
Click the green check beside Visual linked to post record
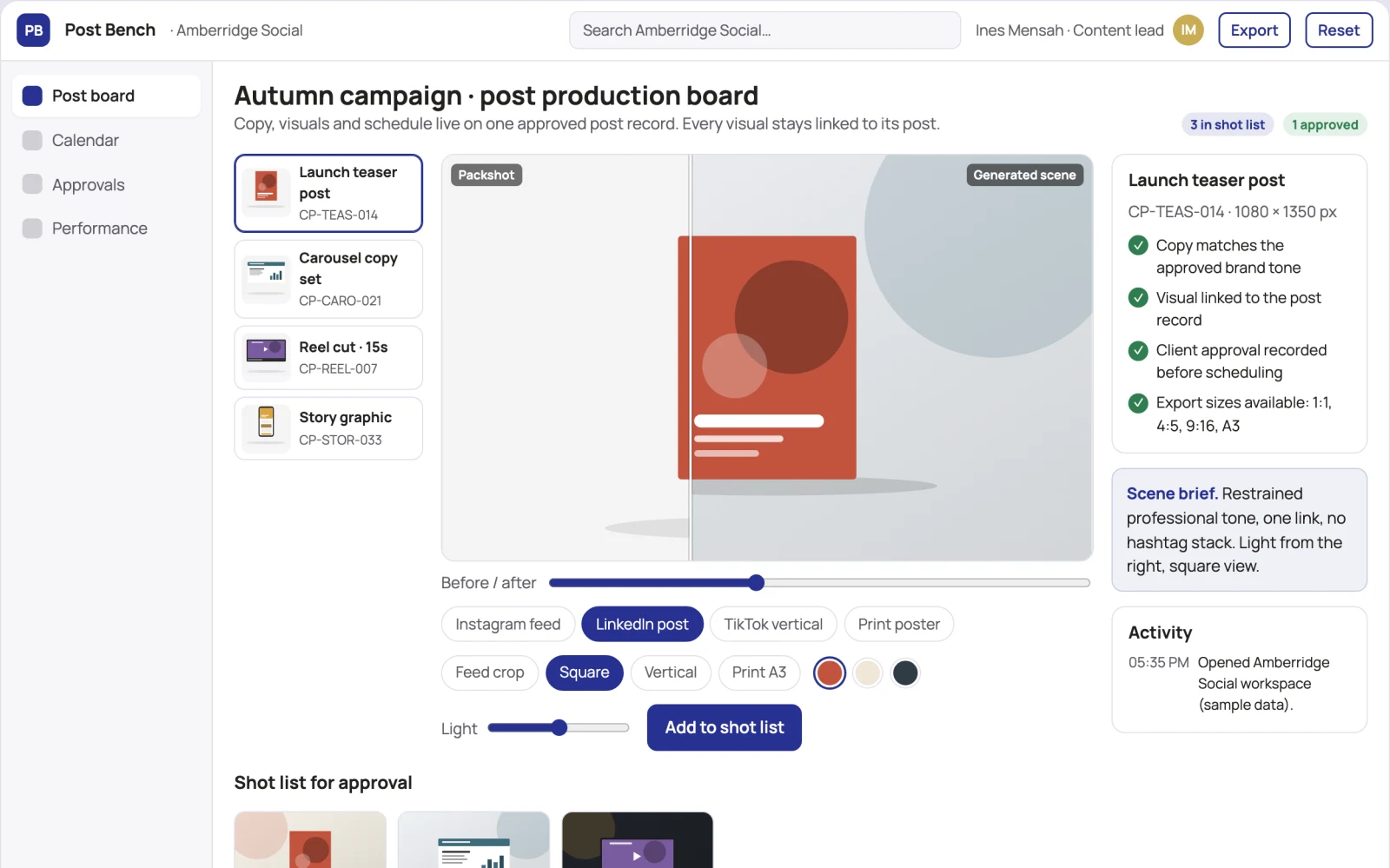(1138, 298)
